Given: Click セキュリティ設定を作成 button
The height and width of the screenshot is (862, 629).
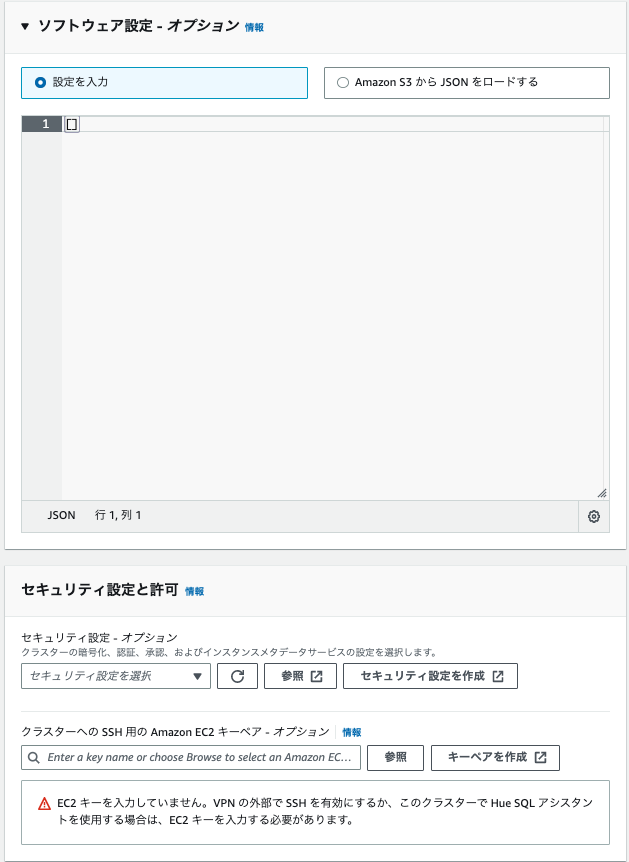Looking at the screenshot, I should point(431,676).
